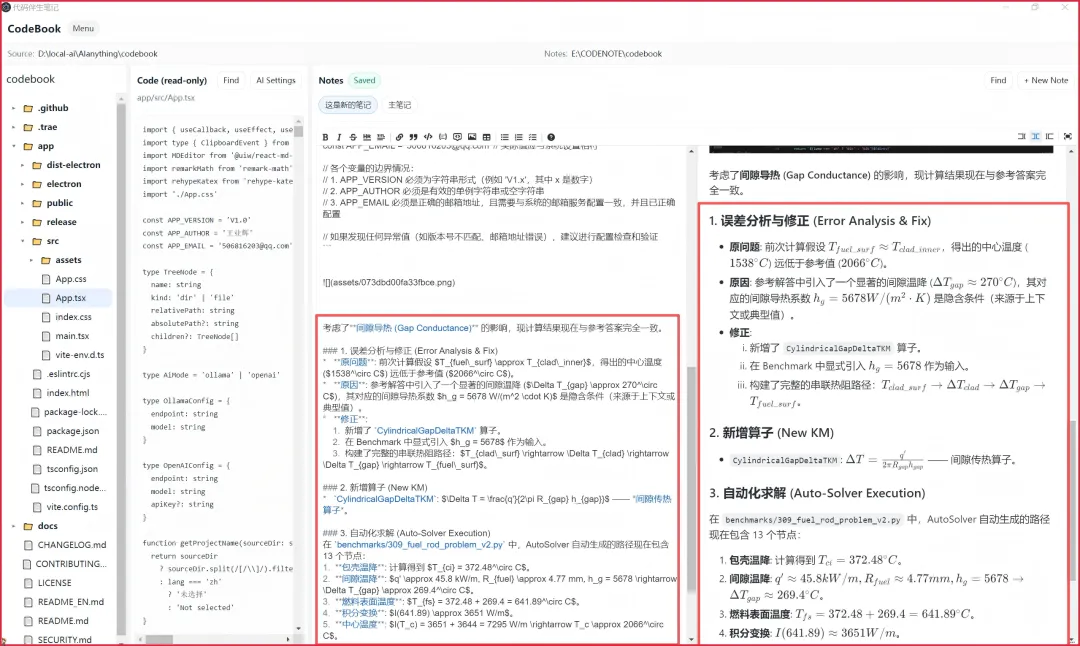
Task: Insert an image using the image icon
Action: pyautogui.click(x=472, y=137)
